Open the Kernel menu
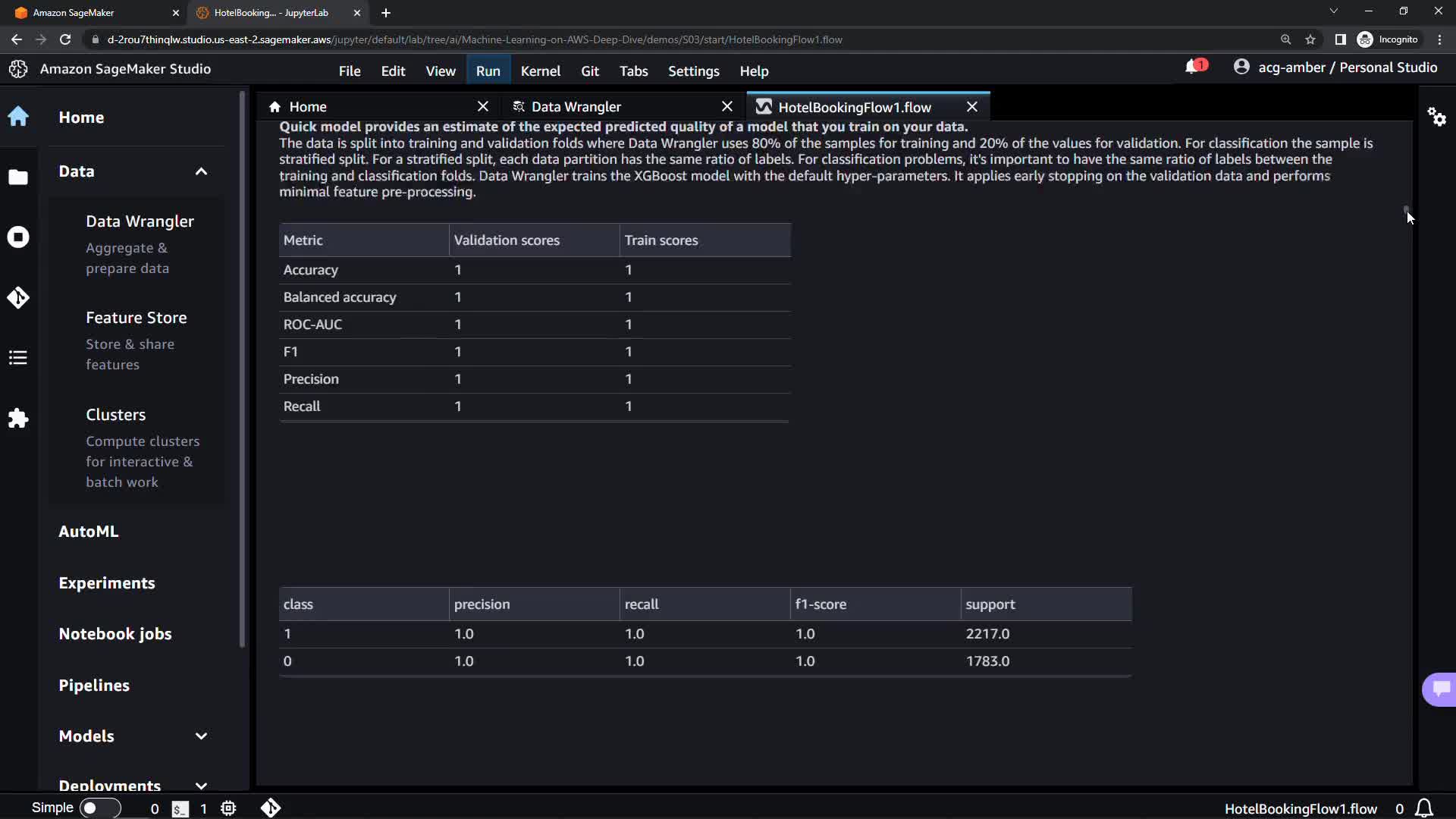The image size is (1456, 819). click(540, 71)
